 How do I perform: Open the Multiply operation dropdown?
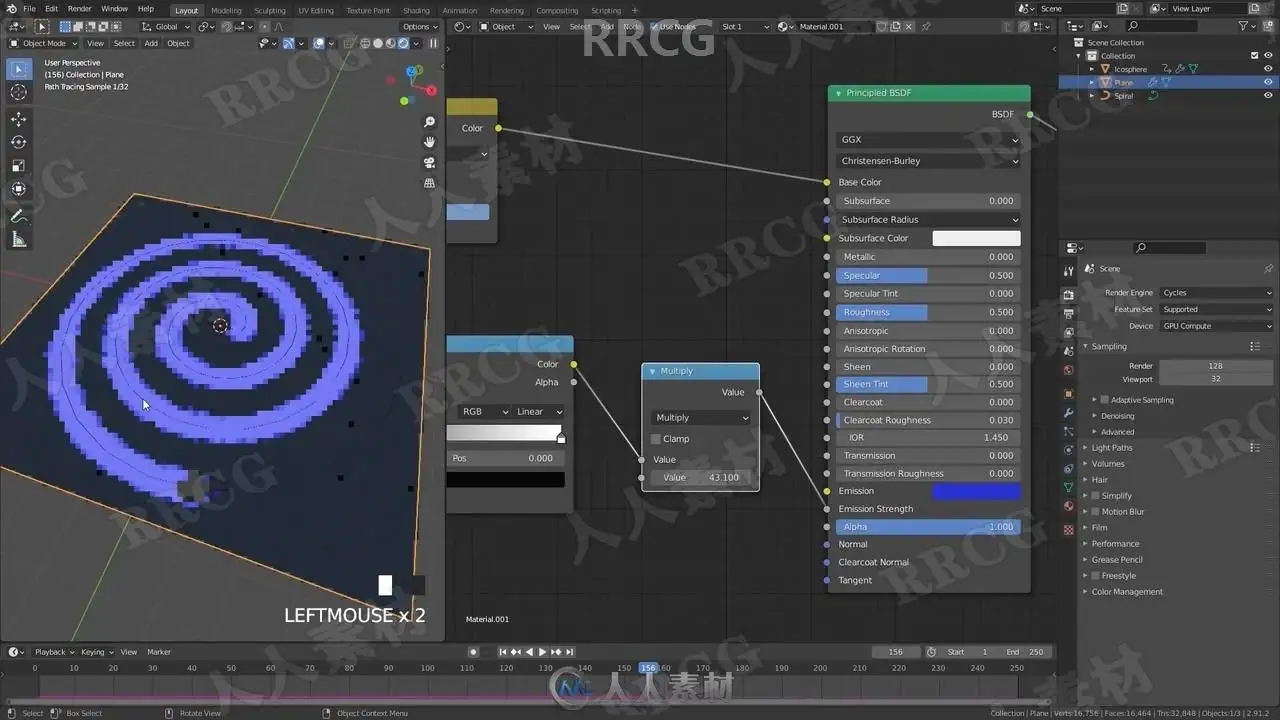[x=700, y=418]
